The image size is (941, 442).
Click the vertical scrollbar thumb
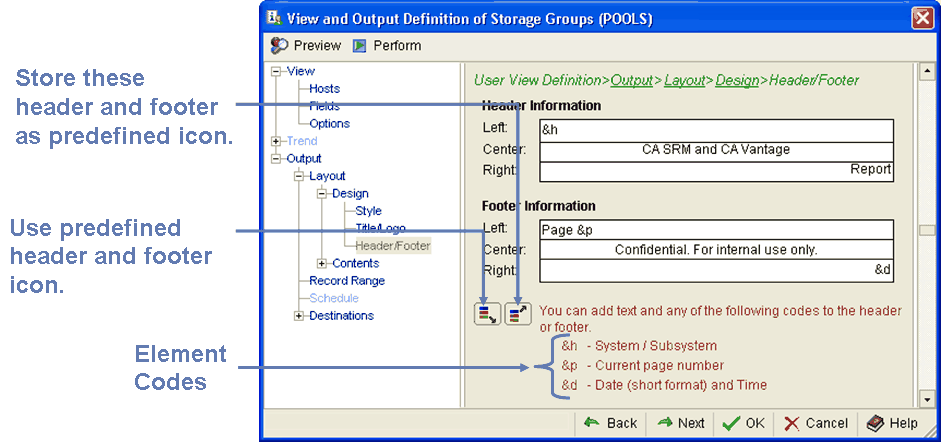928,231
